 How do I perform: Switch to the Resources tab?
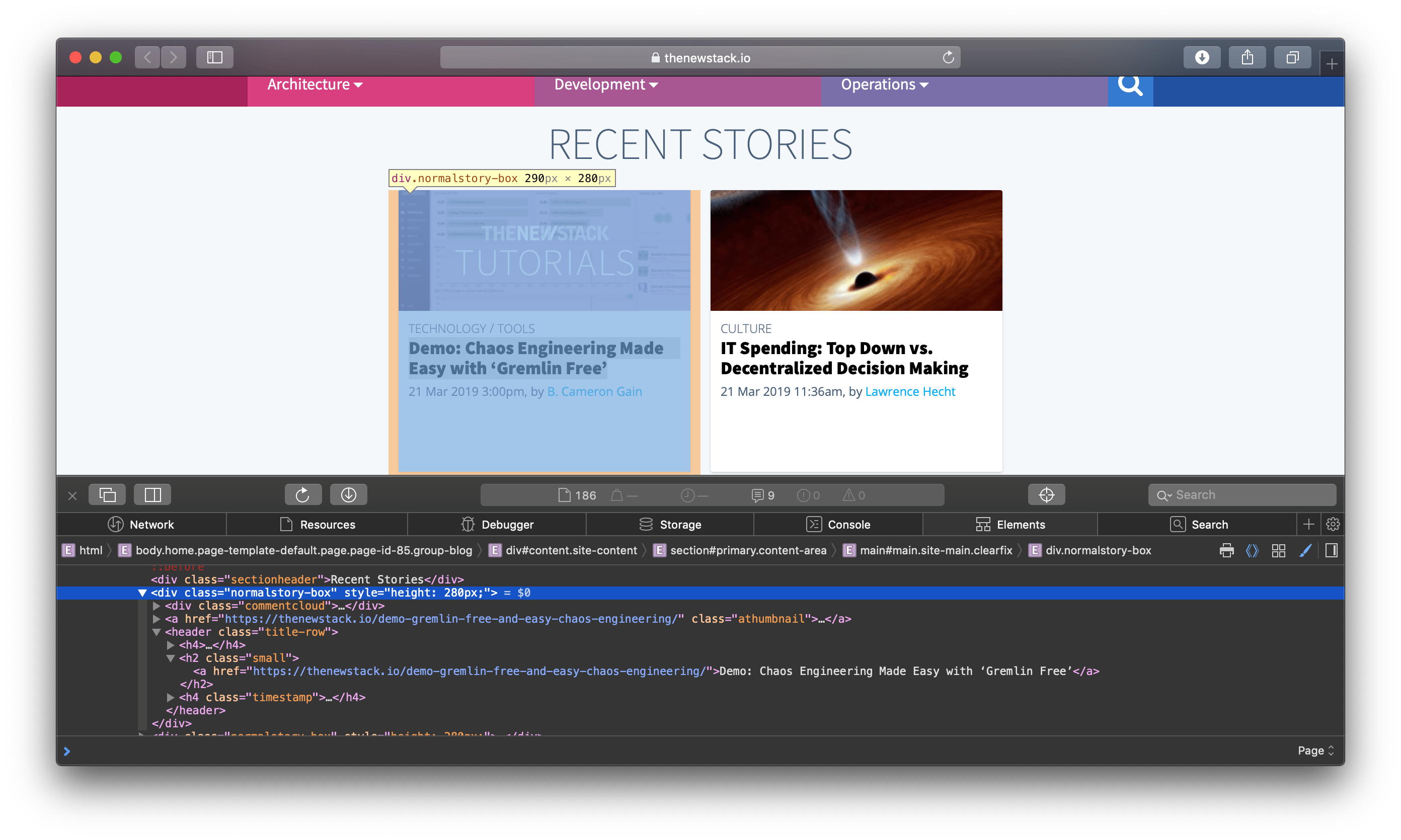317,524
